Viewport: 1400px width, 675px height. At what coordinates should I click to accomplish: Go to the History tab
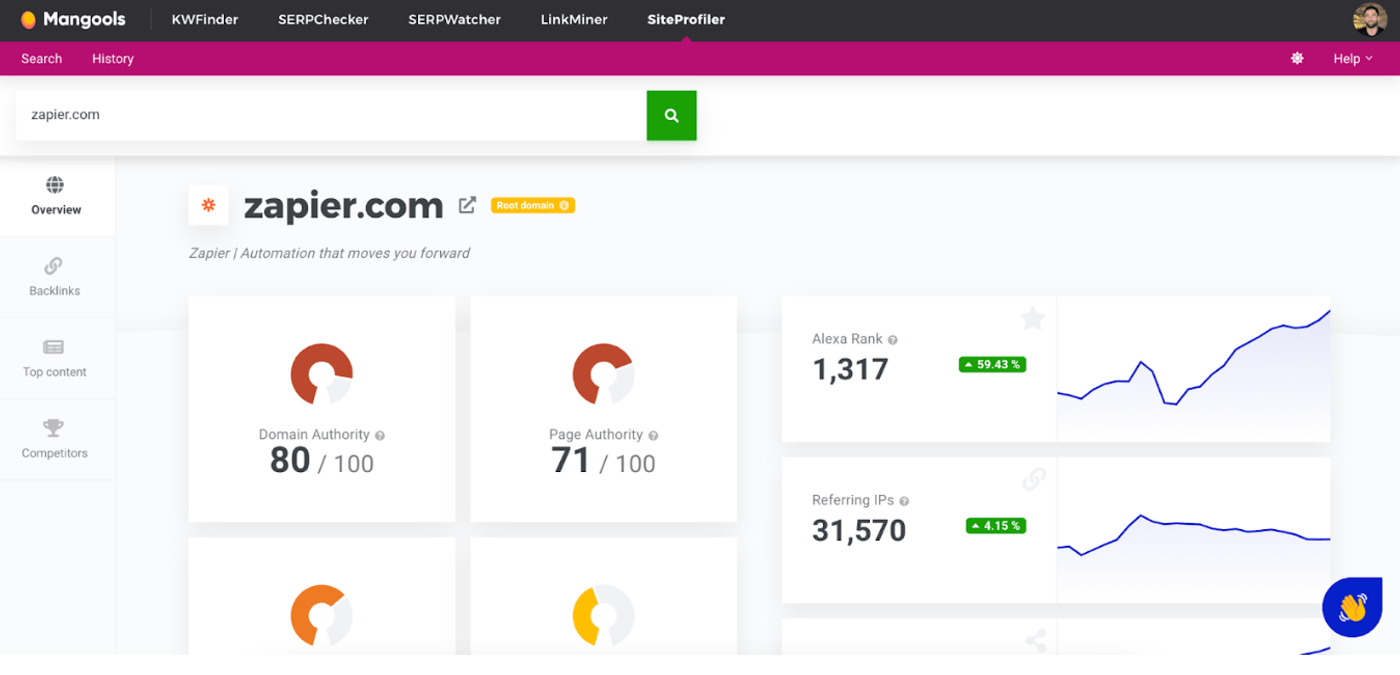pyautogui.click(x=113, y=58)
